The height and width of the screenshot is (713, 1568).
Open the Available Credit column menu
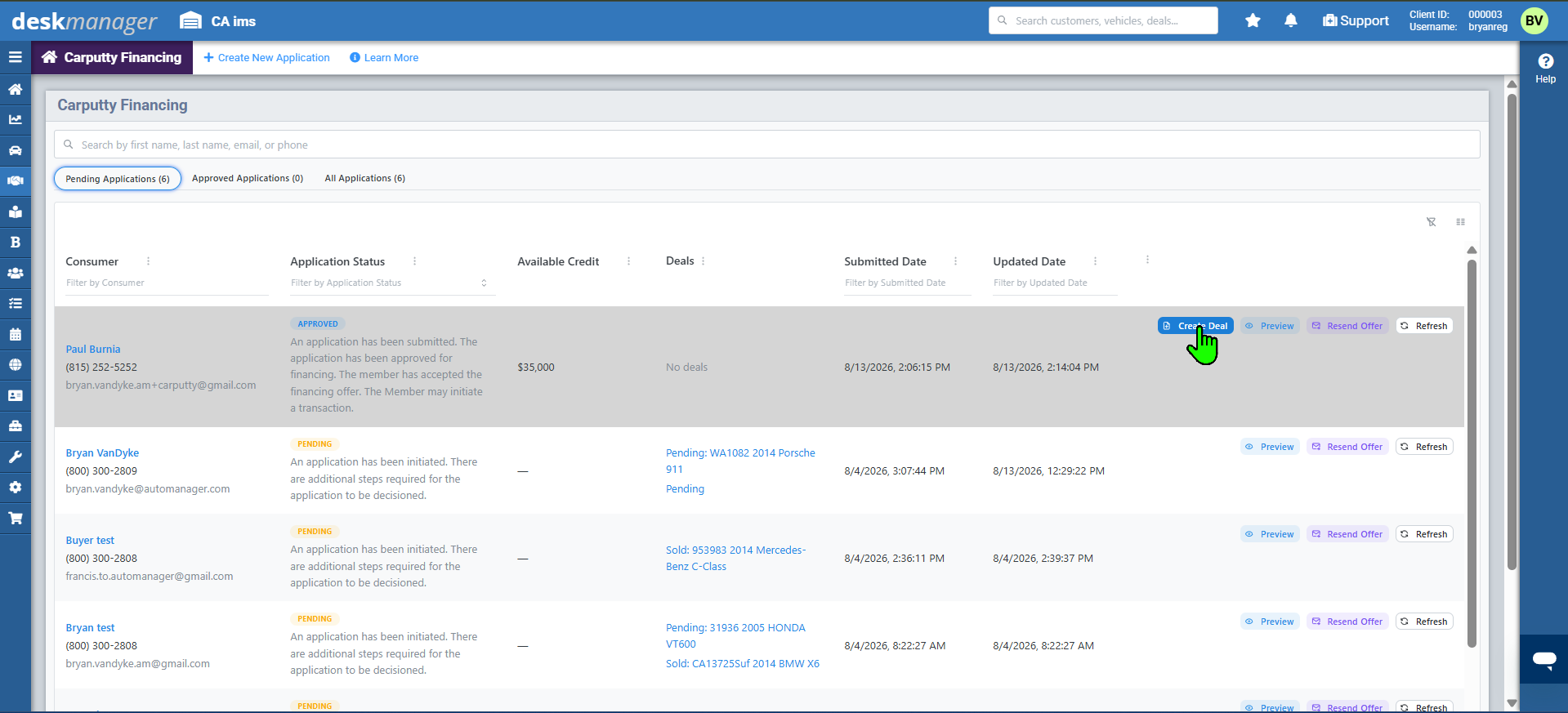click(x=628, y=261)
